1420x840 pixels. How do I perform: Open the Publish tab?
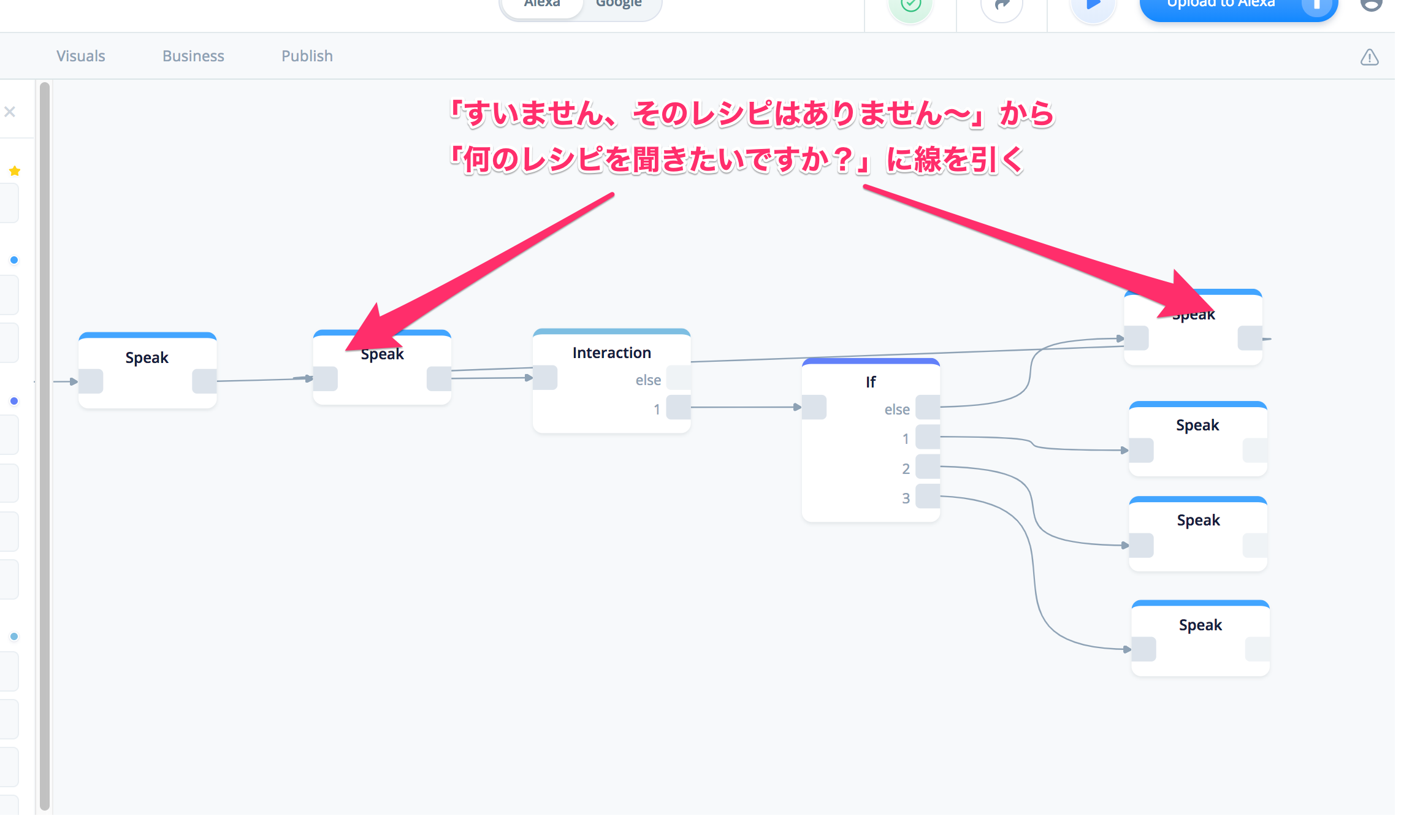pos(307,56)
